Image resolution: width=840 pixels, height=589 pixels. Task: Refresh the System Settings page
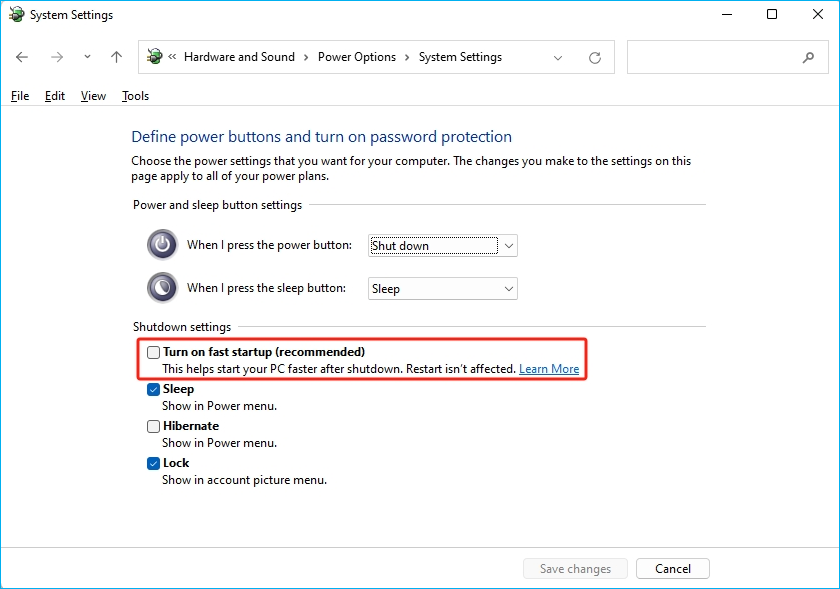(x=595, y=58)
